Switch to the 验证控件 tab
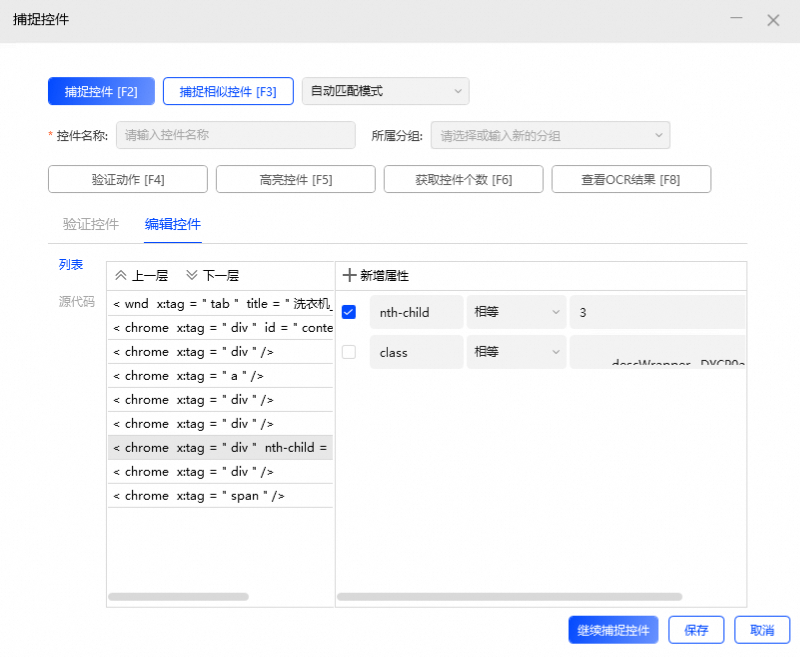Viewport: 800px width, 657px height. [91, 224]
